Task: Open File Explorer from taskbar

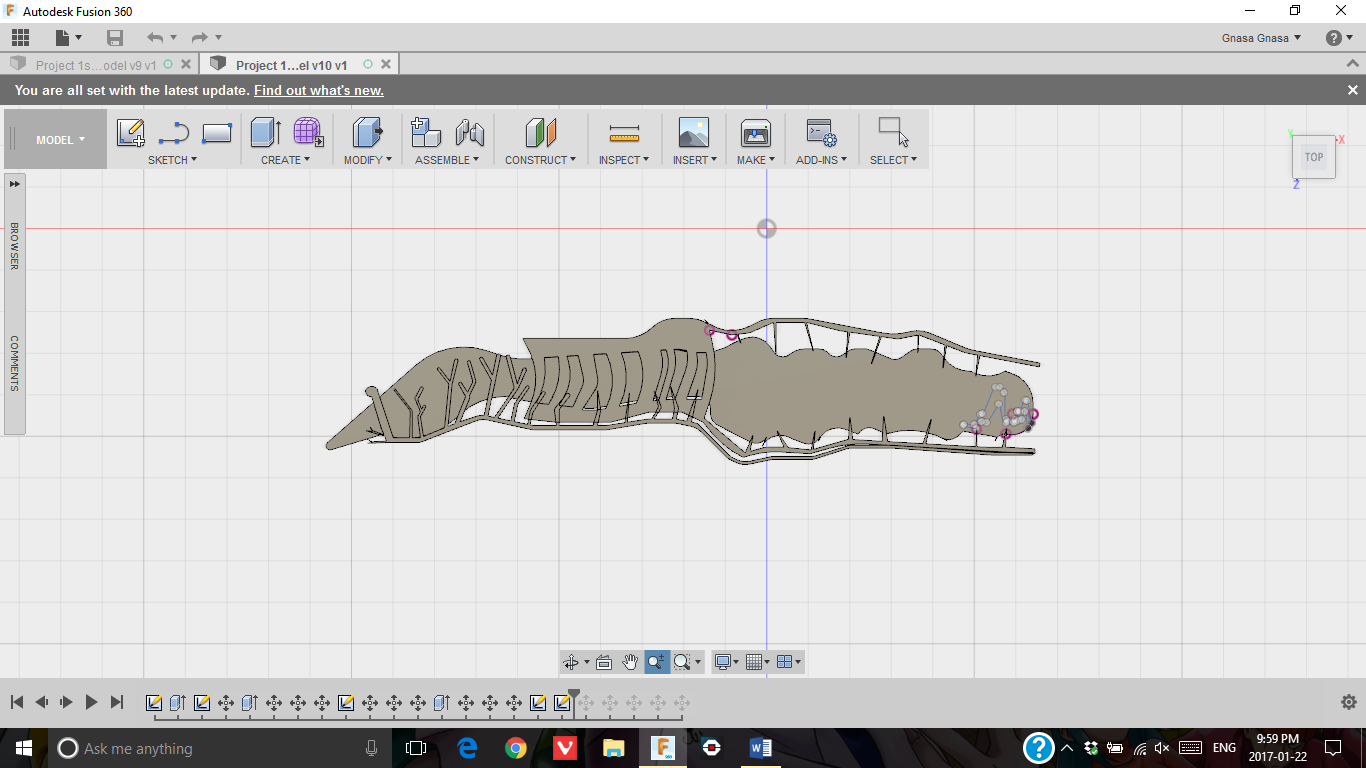Action: pyautogui.click(x=613, y=748)
